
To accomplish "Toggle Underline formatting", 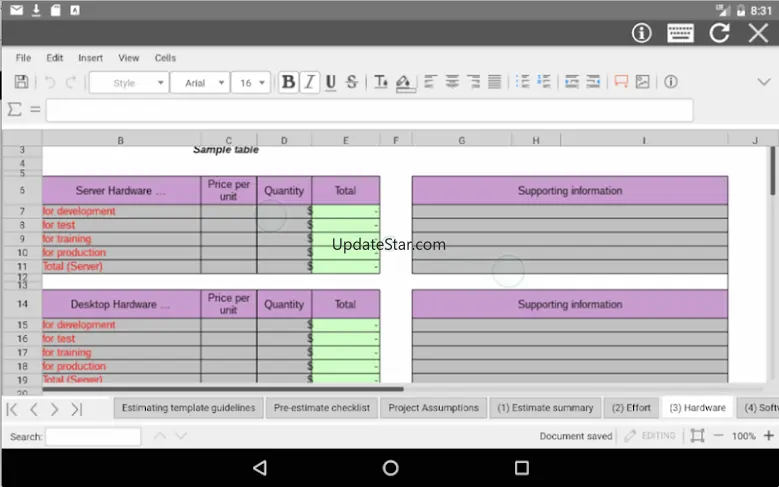I will (331, 83).
